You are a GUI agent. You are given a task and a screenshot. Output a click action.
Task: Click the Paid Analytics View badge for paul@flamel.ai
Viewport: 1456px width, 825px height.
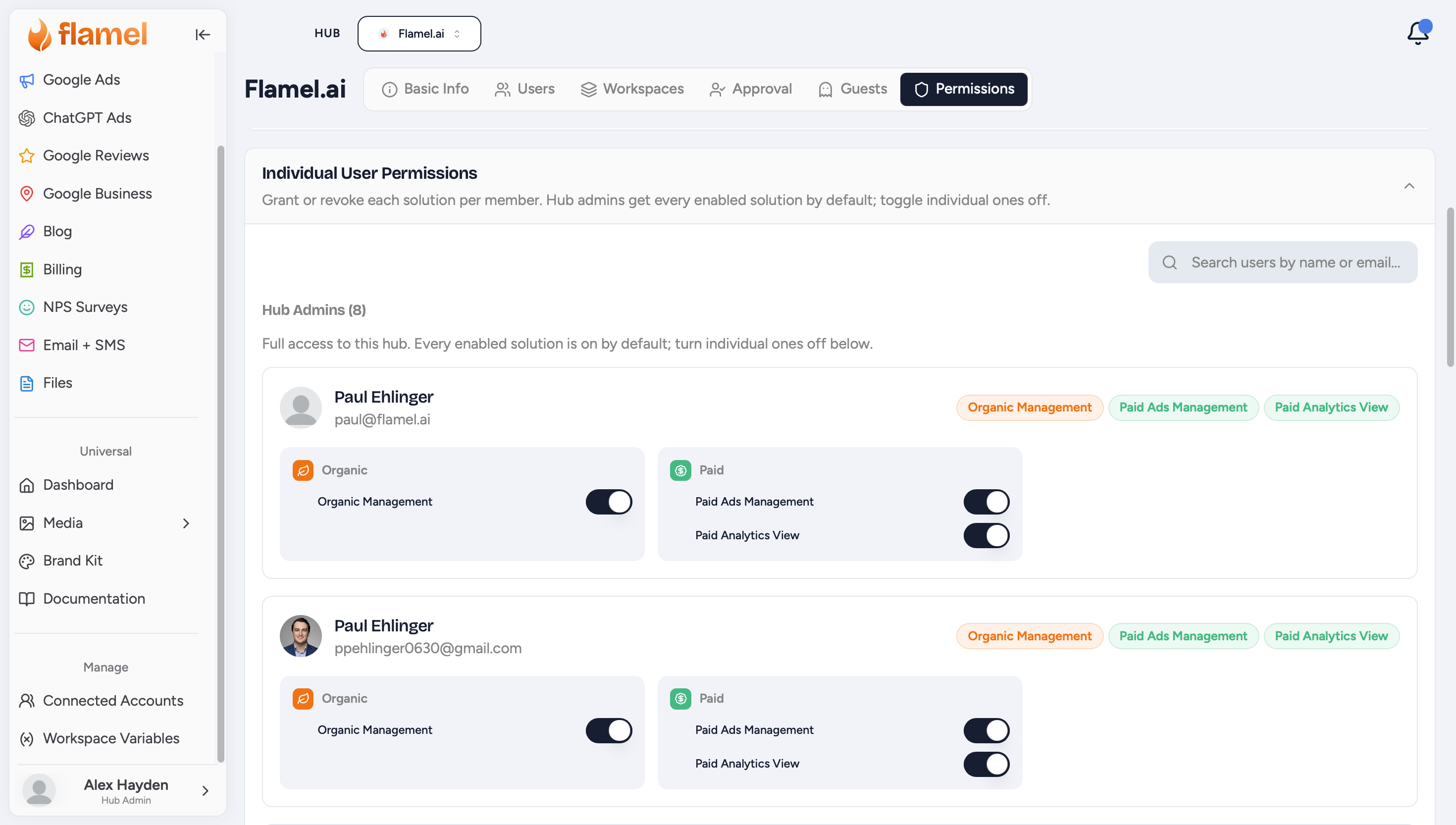pos(1331,408)
